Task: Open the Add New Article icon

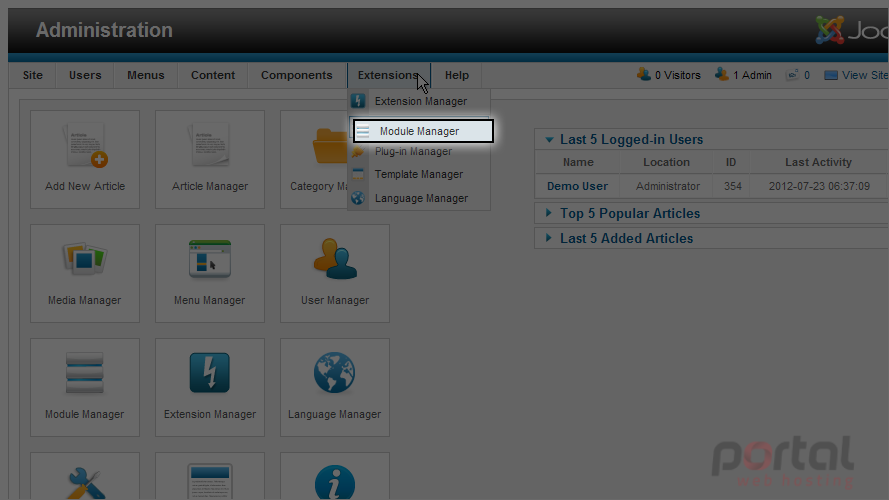Action: pos(85,145)
